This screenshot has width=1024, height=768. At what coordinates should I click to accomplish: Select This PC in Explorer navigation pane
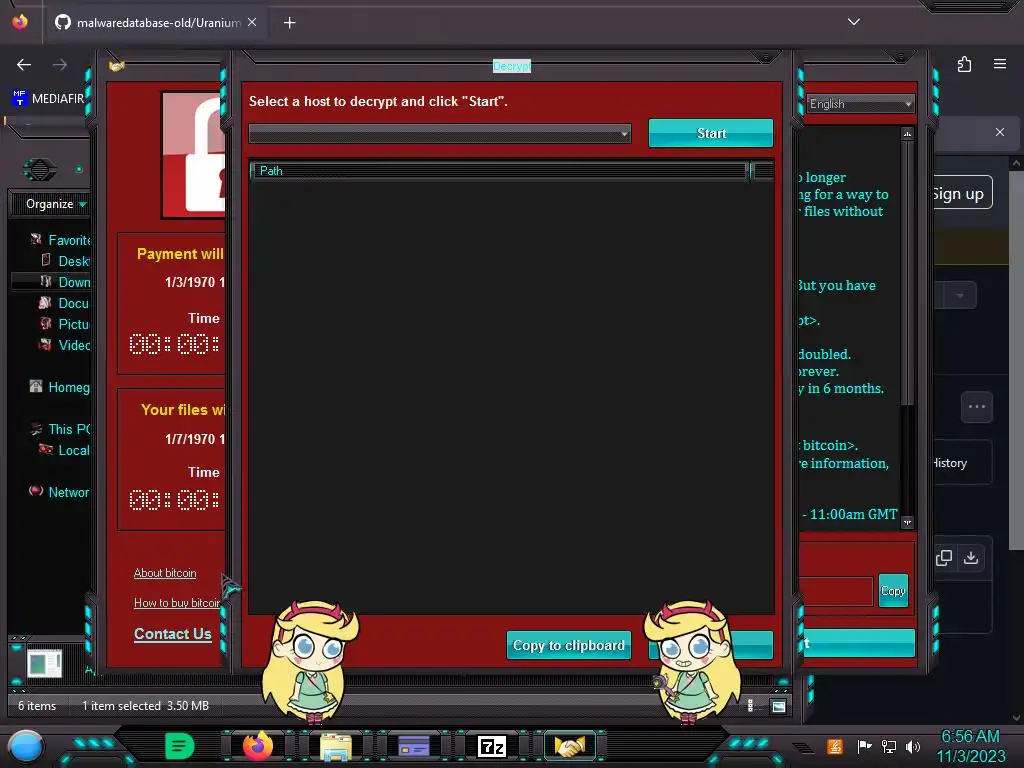coord(60,429)
